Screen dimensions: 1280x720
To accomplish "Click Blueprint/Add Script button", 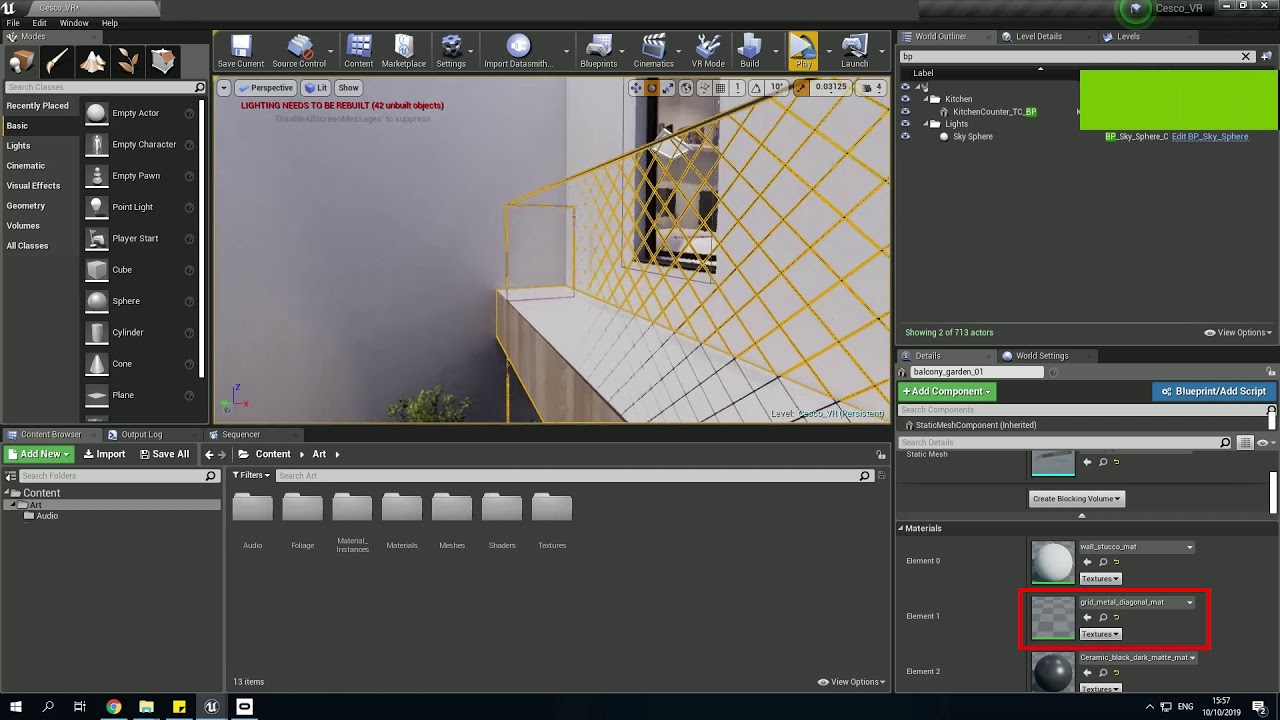I will (x=1213, y=391).
